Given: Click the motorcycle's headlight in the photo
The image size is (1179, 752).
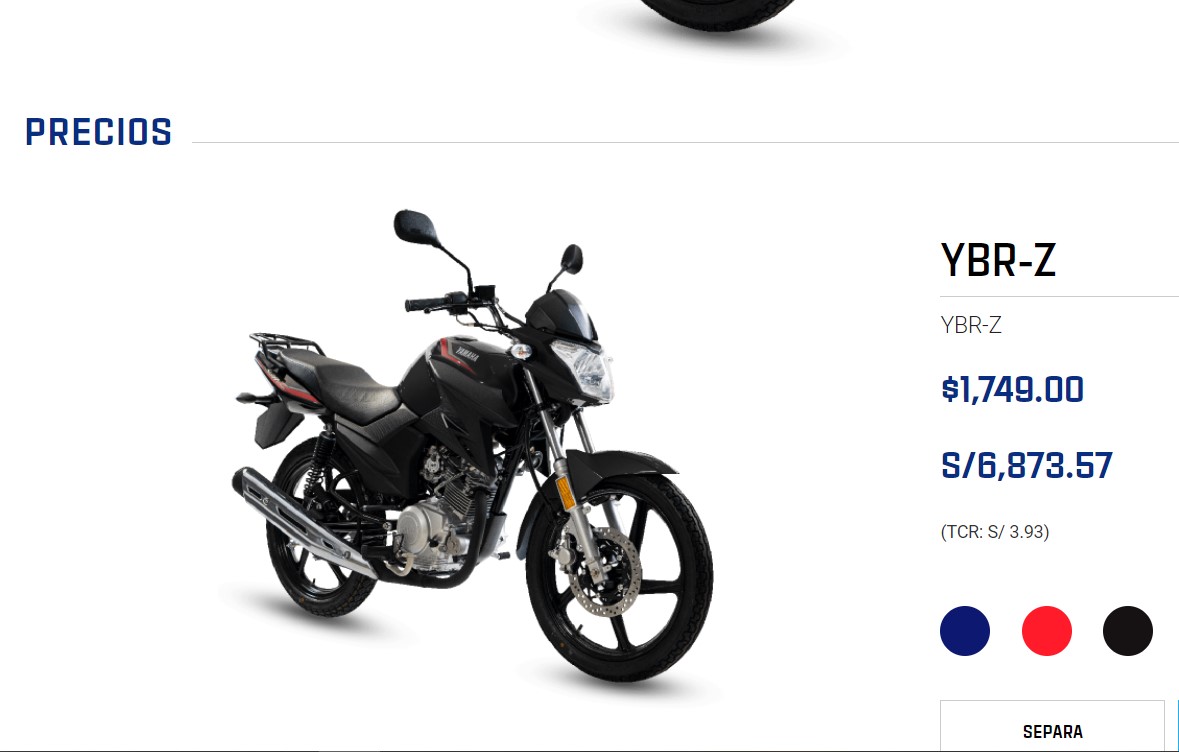Looking at the screenshot, I should click(x=583, y=369).
